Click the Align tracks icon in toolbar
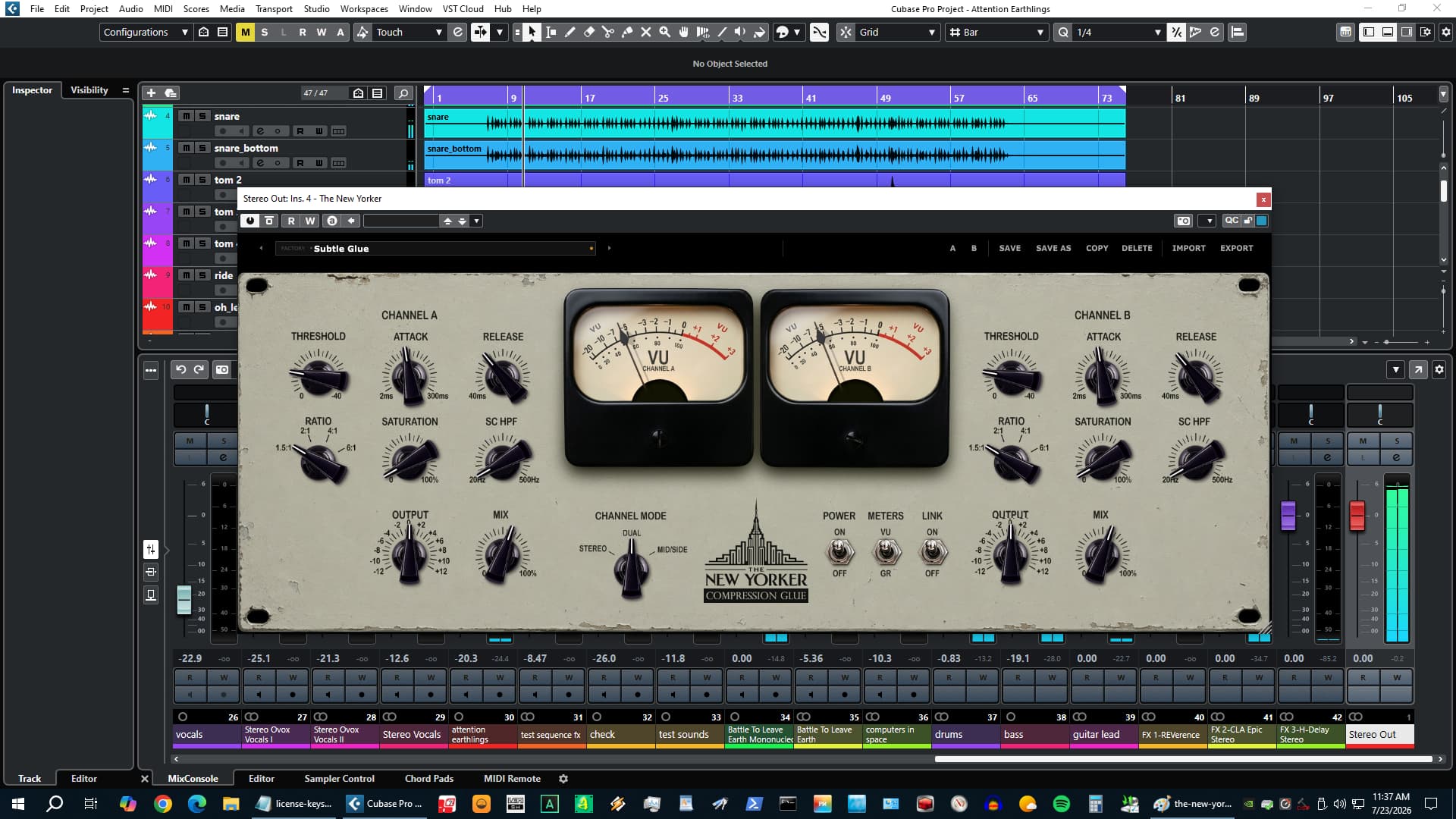Viewport: 1456px width, 819px height. point(1237,32)
